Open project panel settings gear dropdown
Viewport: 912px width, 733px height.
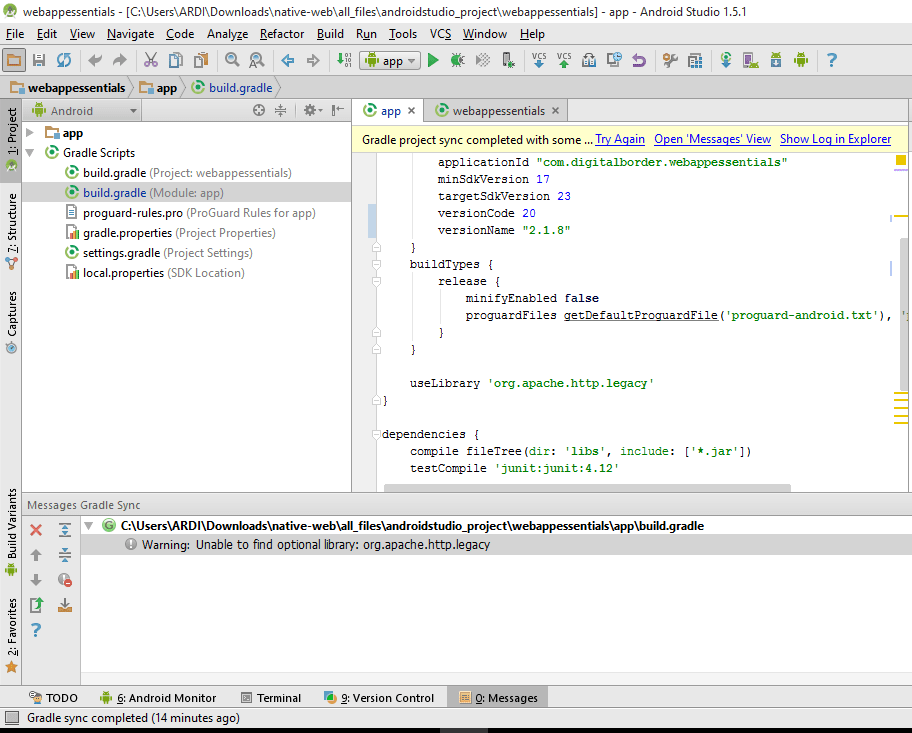tap(313, 110)
